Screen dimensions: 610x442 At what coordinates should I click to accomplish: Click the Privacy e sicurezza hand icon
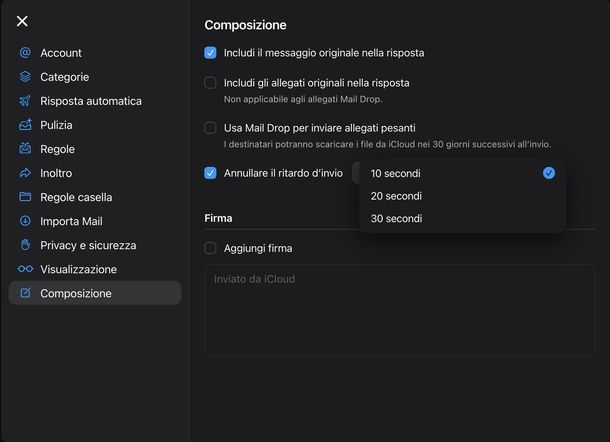tap(25, 245)
